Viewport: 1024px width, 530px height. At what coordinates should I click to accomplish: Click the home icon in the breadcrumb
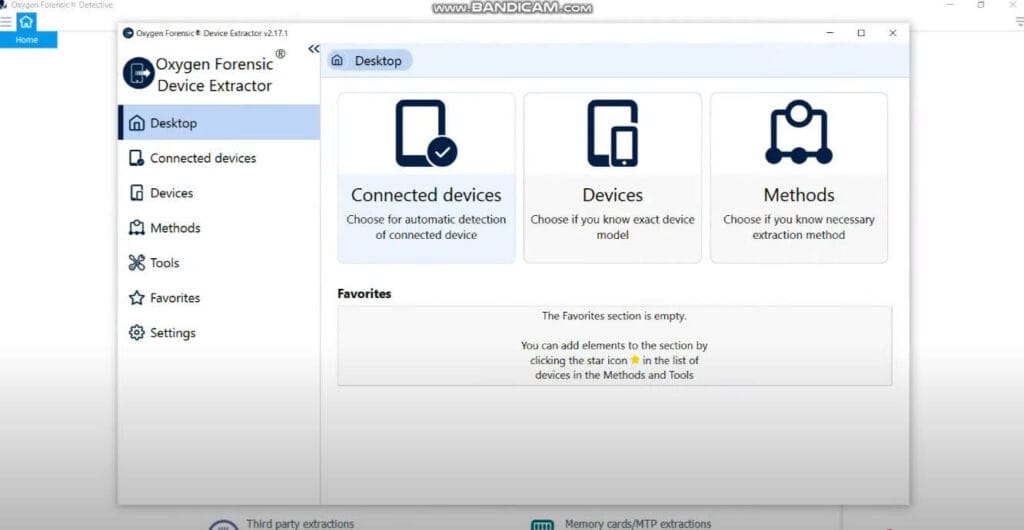(x=337, y=61)
